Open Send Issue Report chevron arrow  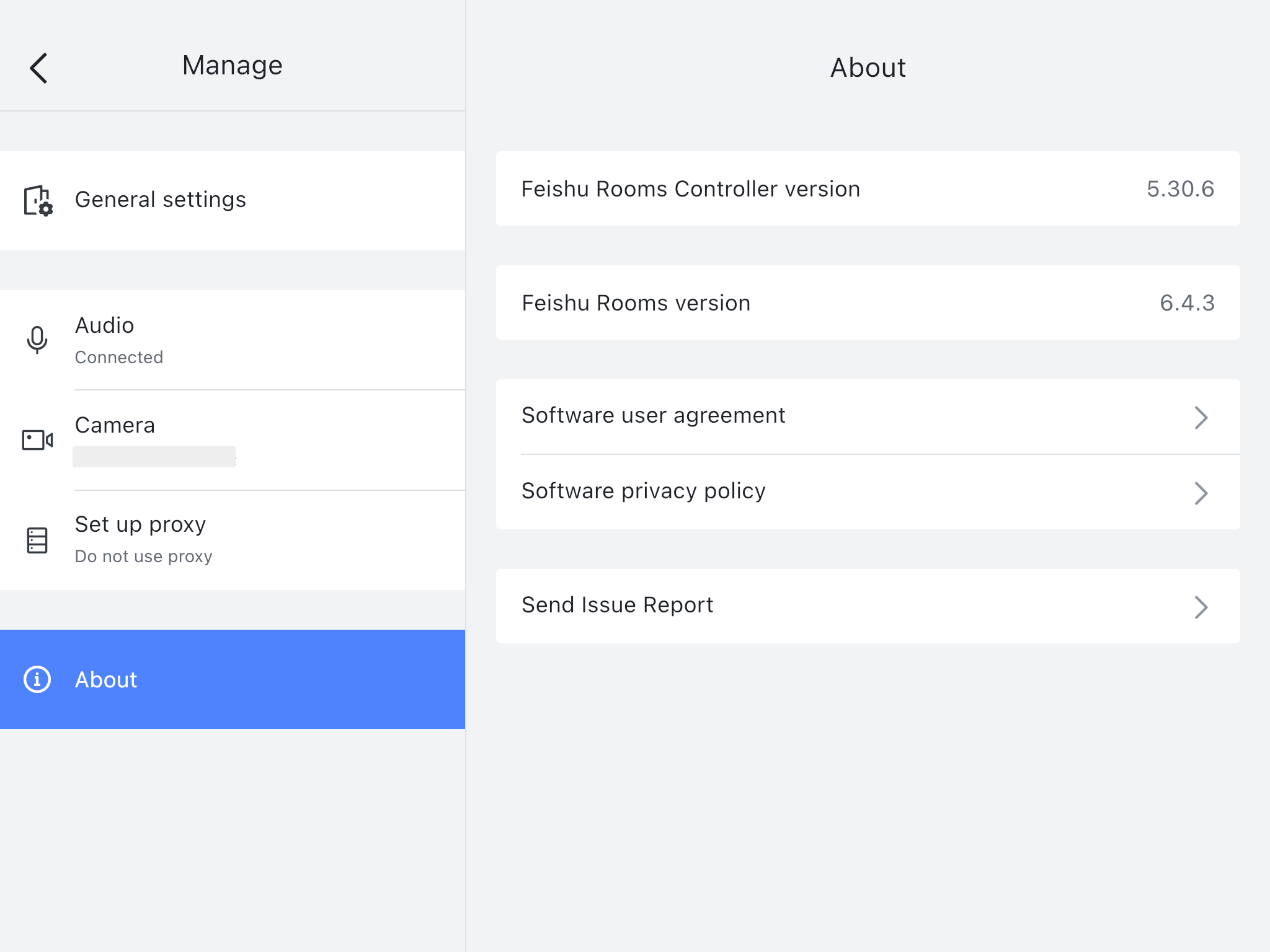pyautogui.click(x=1201, y=607)
